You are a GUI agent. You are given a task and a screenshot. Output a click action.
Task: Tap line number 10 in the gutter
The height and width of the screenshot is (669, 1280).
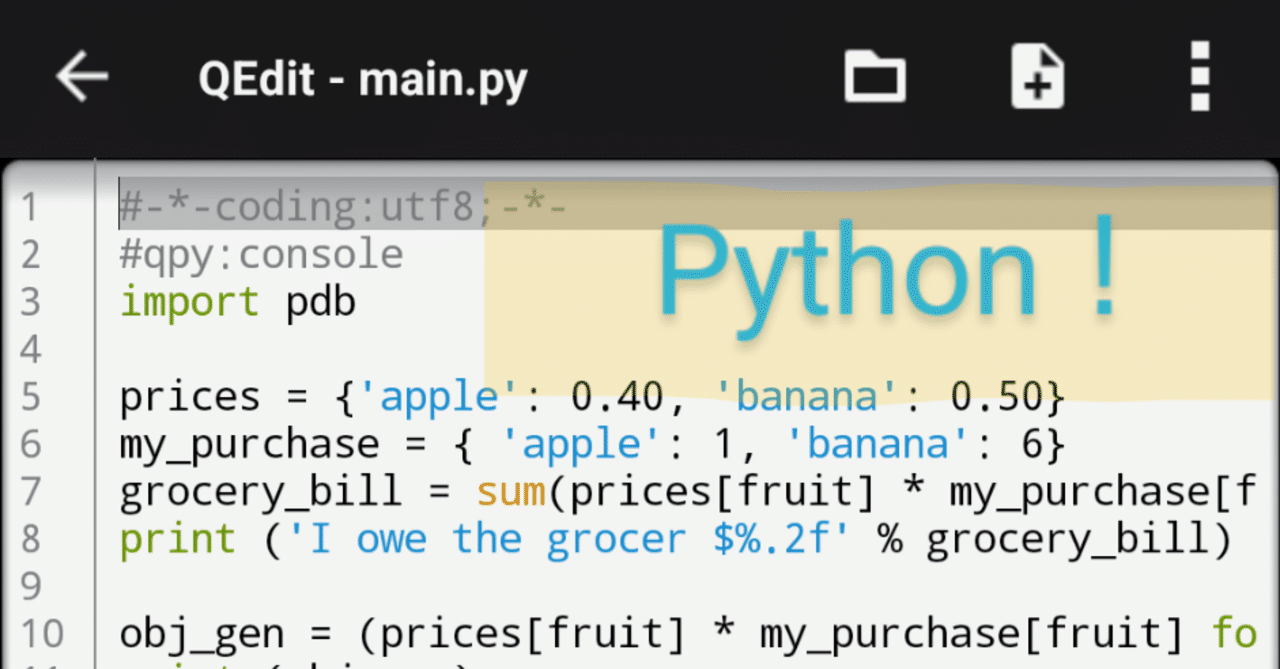[x=38, y=632]
